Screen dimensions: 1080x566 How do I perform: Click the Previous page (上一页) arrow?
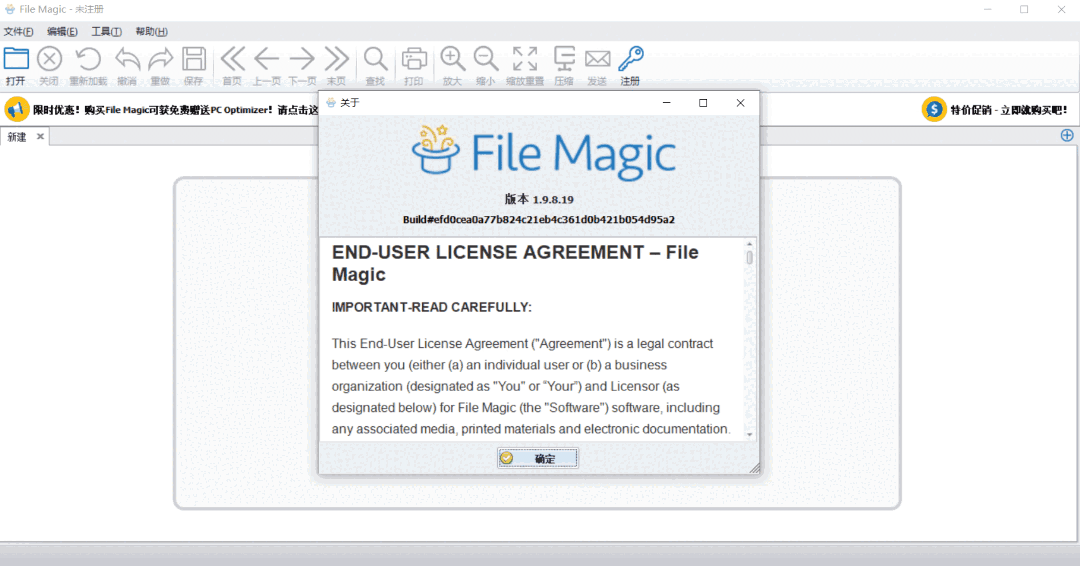[267, 59]
